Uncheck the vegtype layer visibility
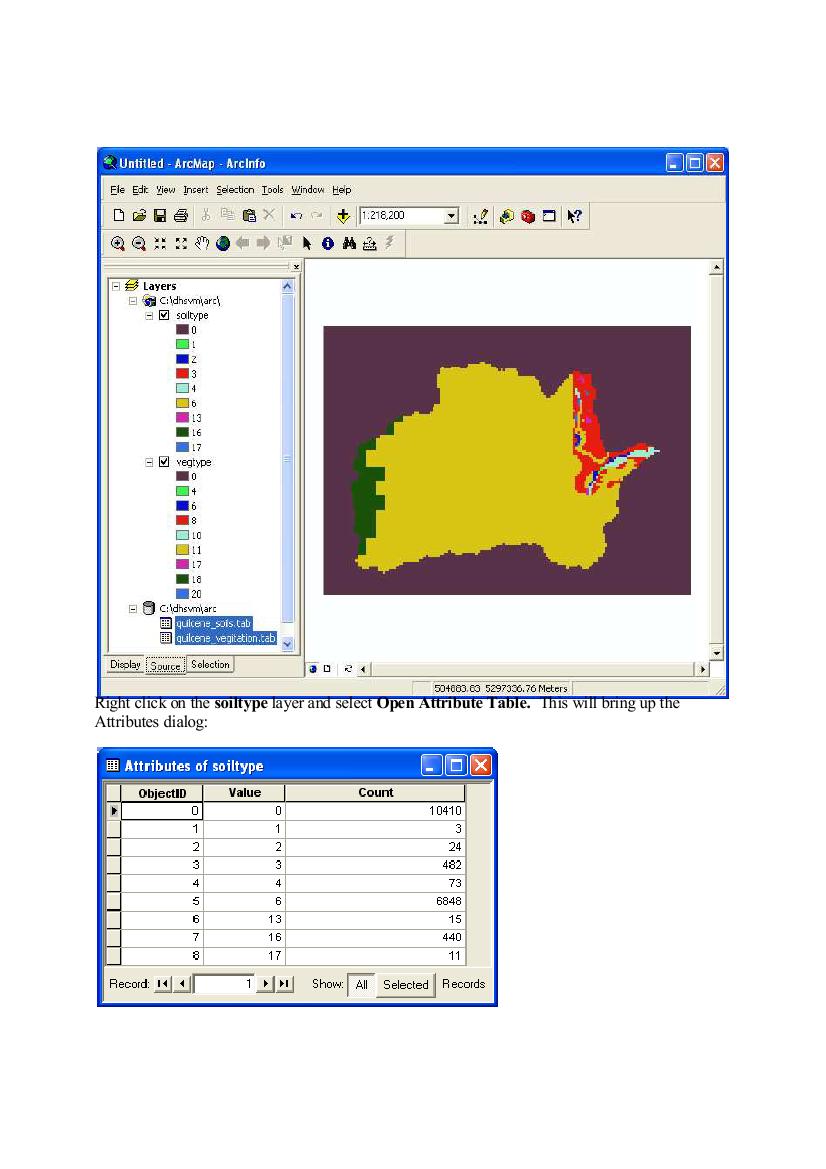826x1169 pixels. 164,462
